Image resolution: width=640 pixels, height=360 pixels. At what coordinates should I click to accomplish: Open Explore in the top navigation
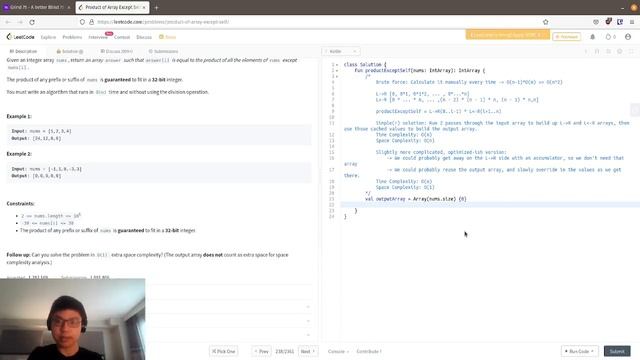pyautogui.click(x=48, y=37)
